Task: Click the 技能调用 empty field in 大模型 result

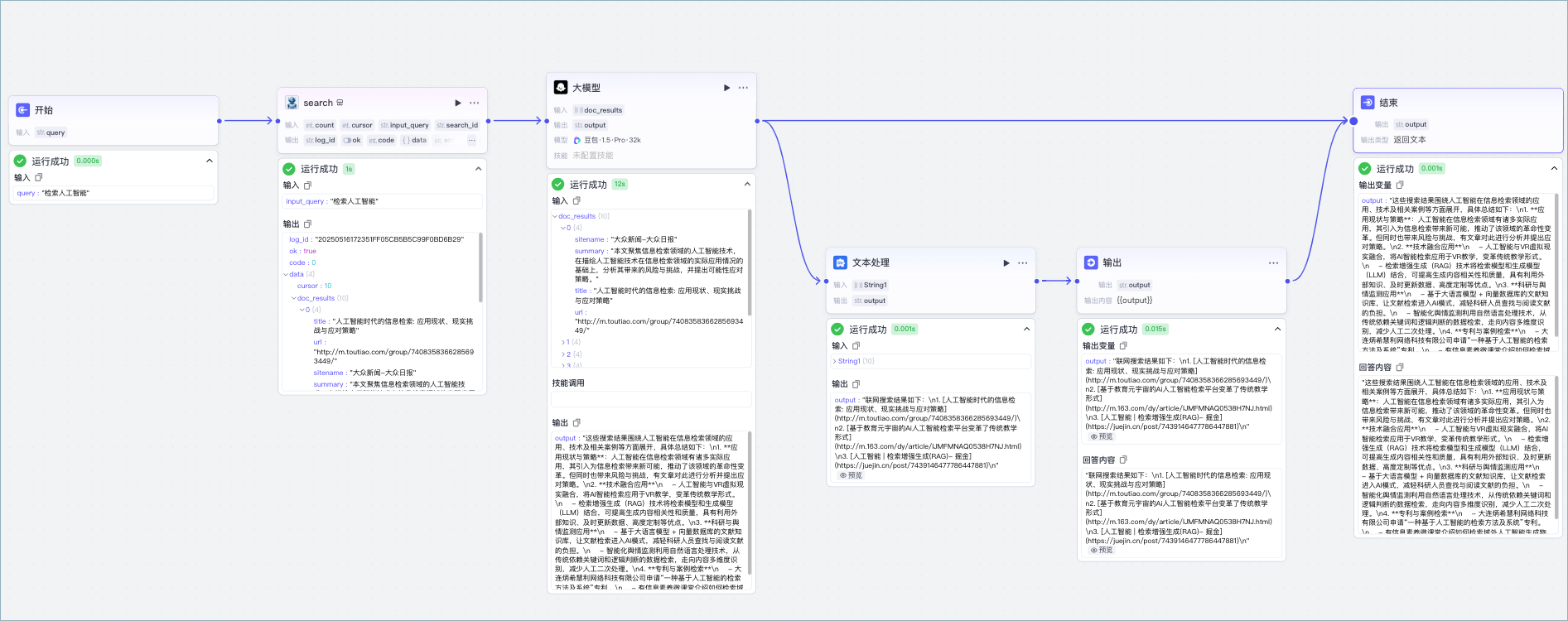Action: [651, 399]
